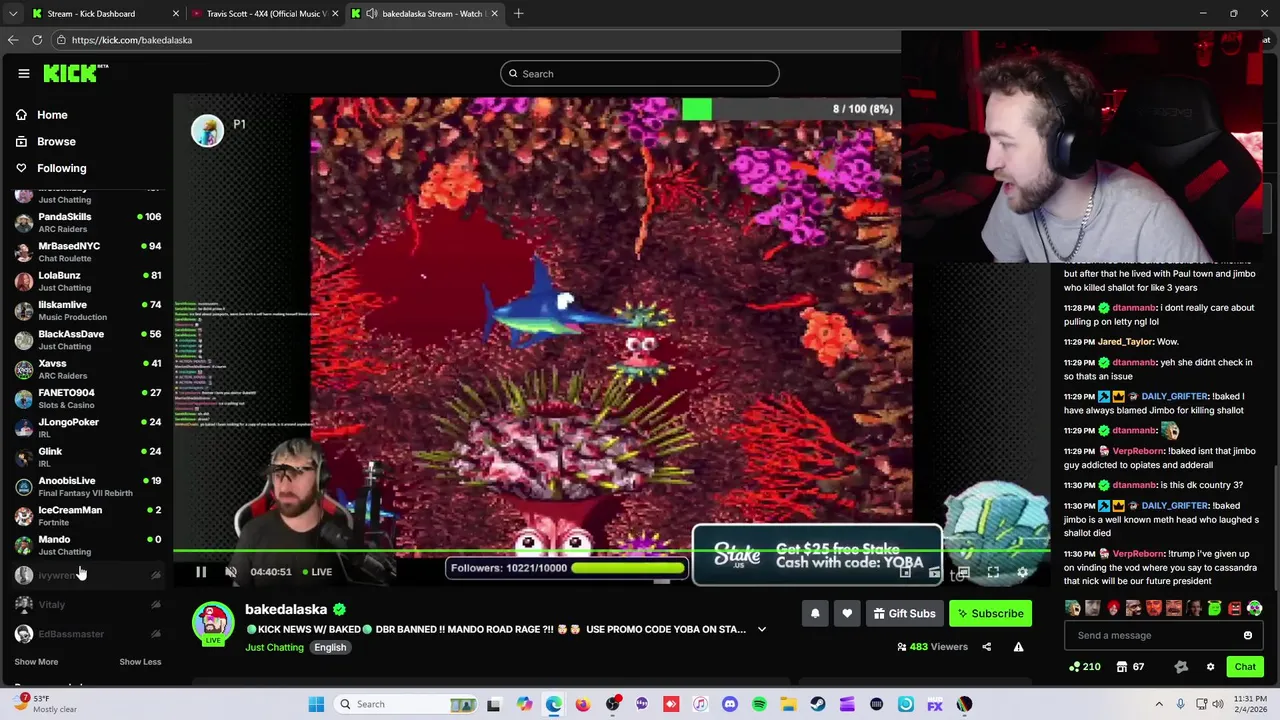
Task: Collapse followed list with Show Less
Action: pos(140,661)
